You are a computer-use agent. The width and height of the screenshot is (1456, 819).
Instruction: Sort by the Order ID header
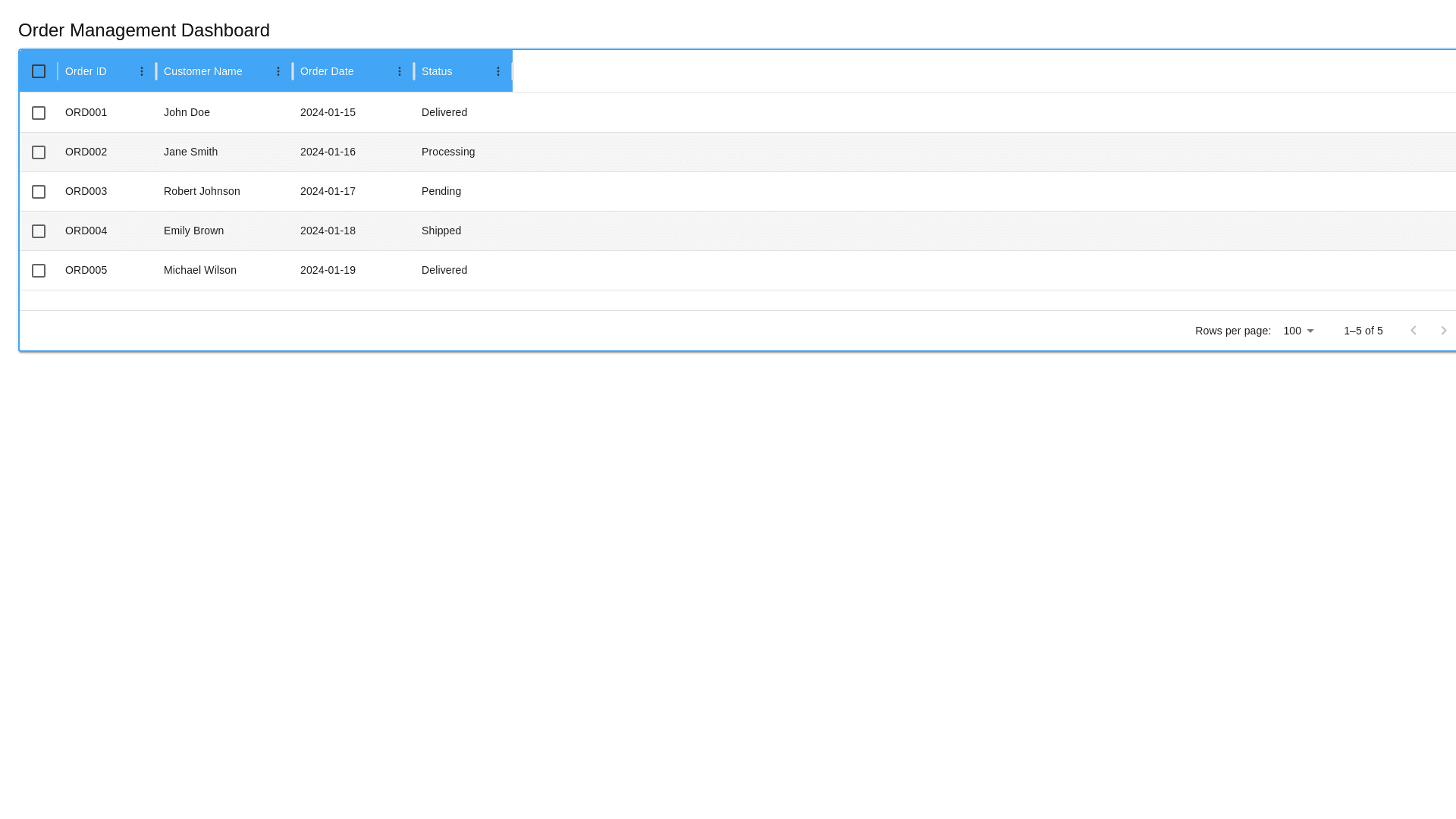pyautogui.click(x=86, y=71)
